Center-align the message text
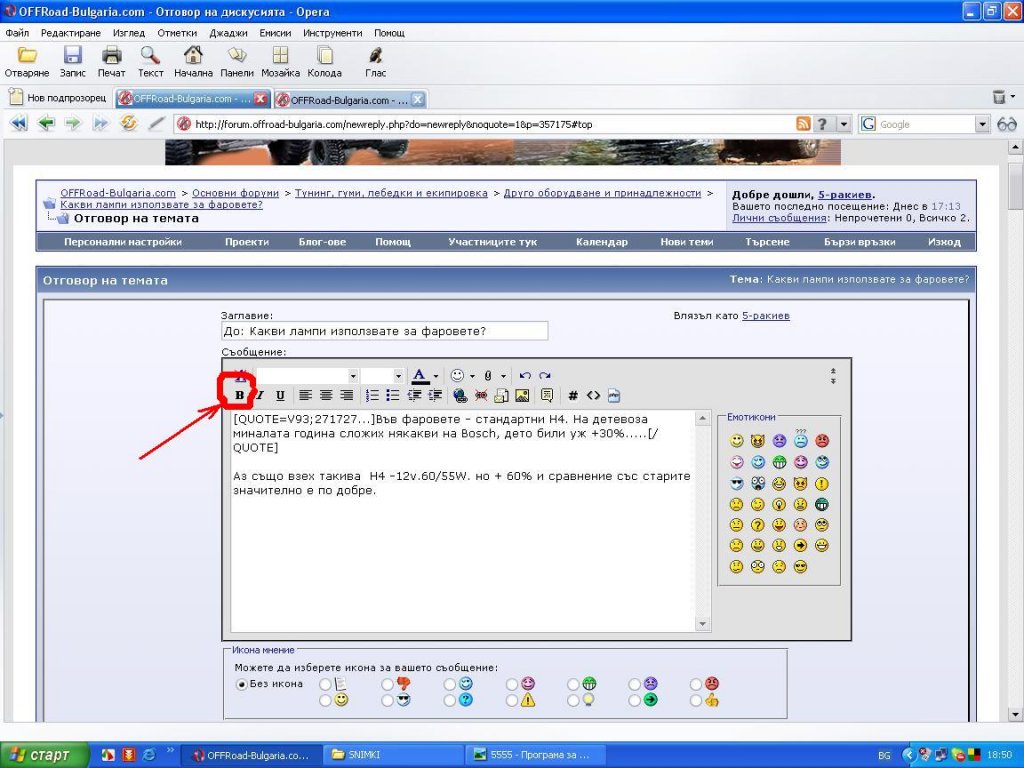 click(326, 395)
